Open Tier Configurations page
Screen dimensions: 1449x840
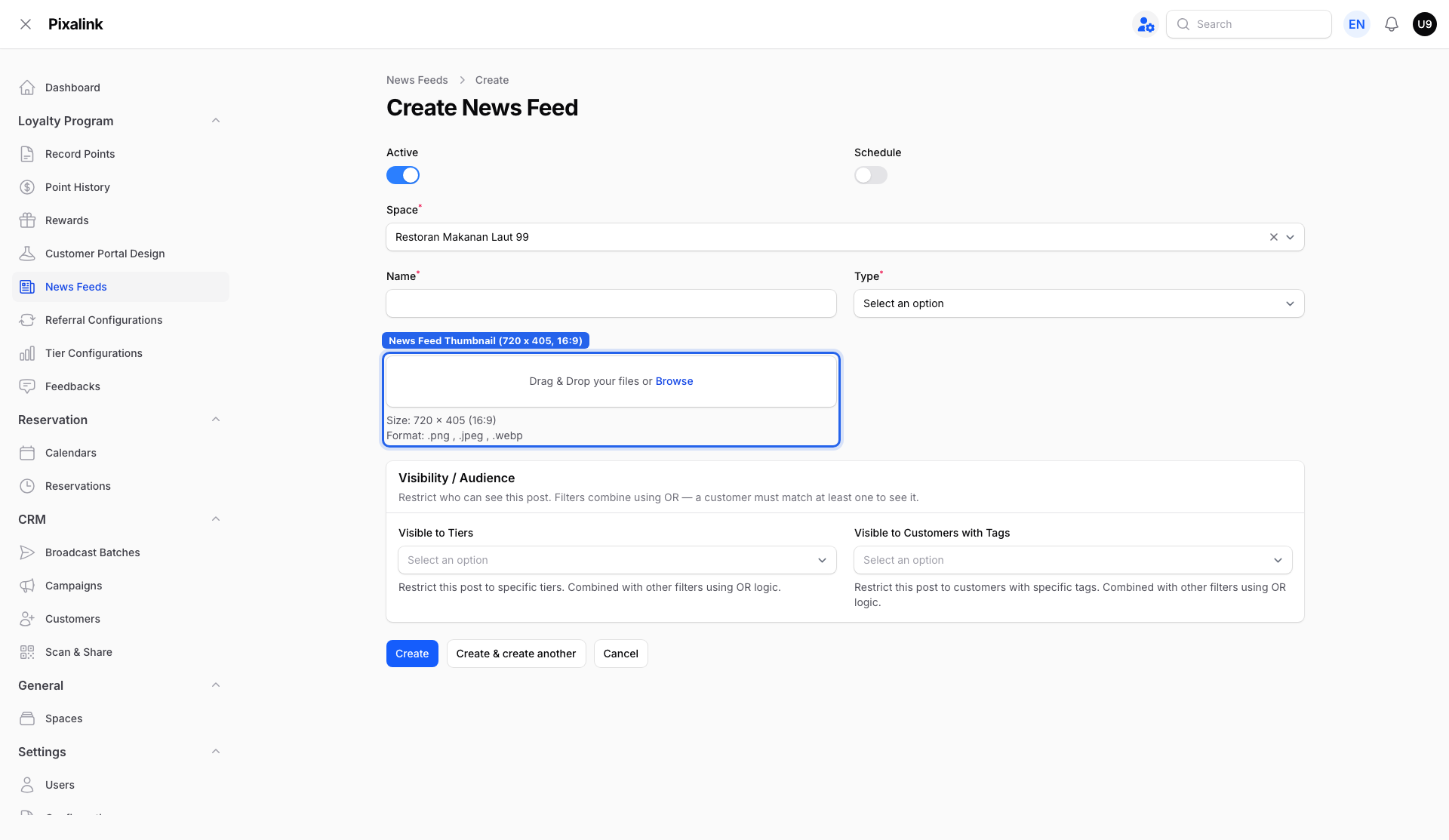click(x=121, y=353)
